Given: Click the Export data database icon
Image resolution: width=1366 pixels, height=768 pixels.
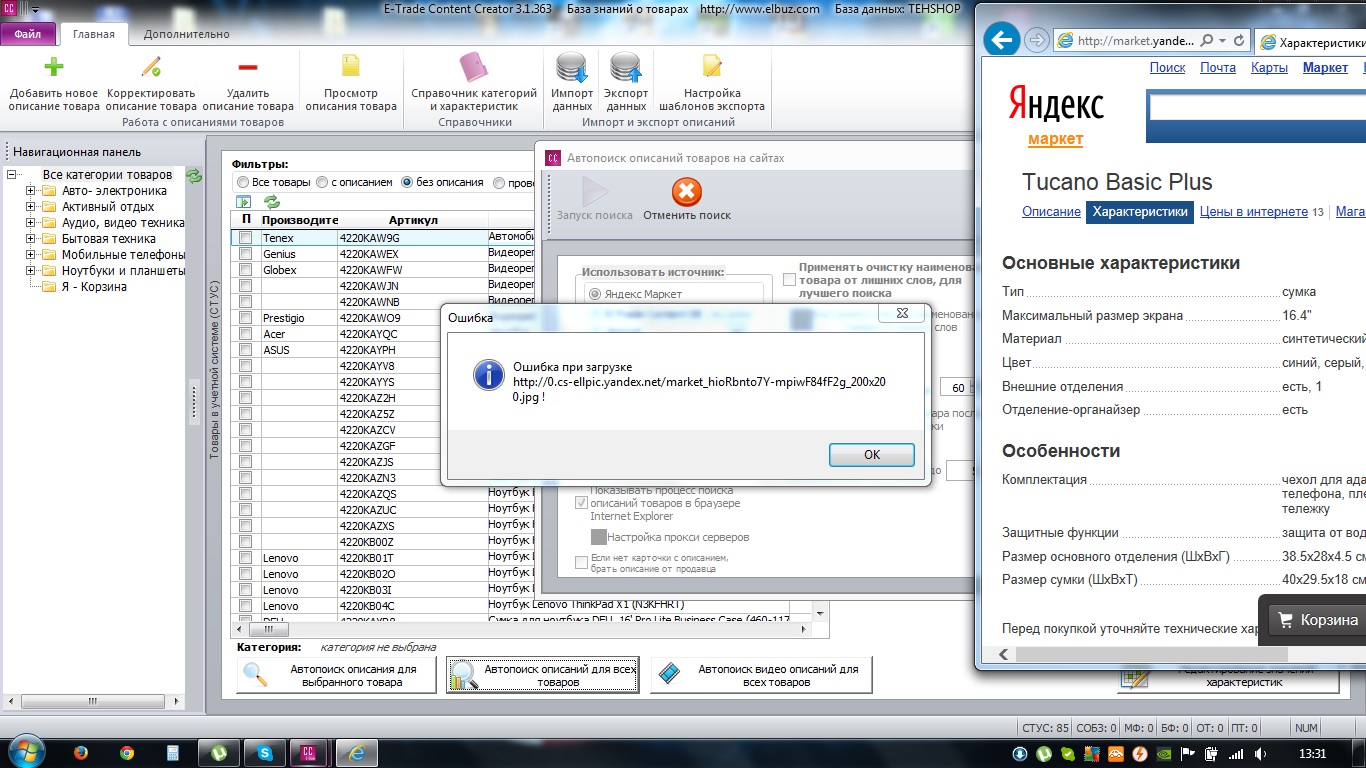Looking at the screenshot, I should tap(626, 67).
